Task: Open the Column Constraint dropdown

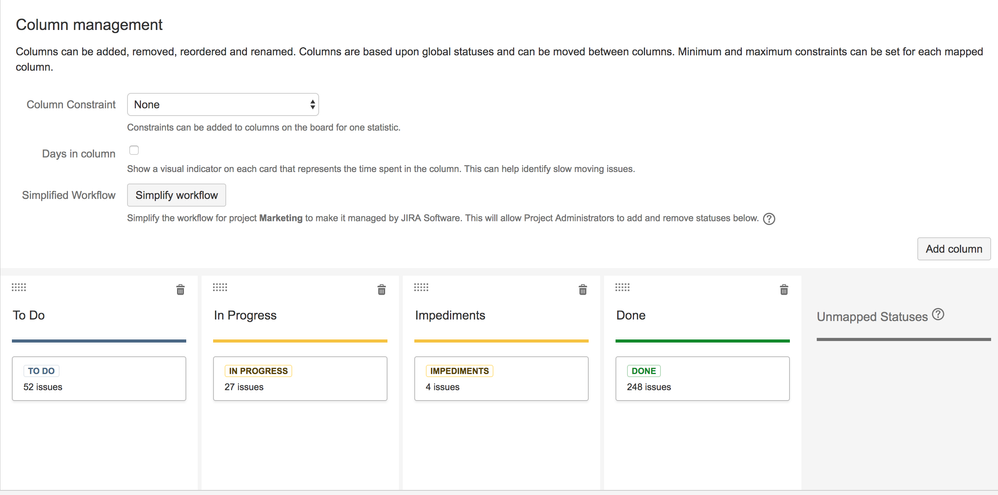Action: click(223, 104)
